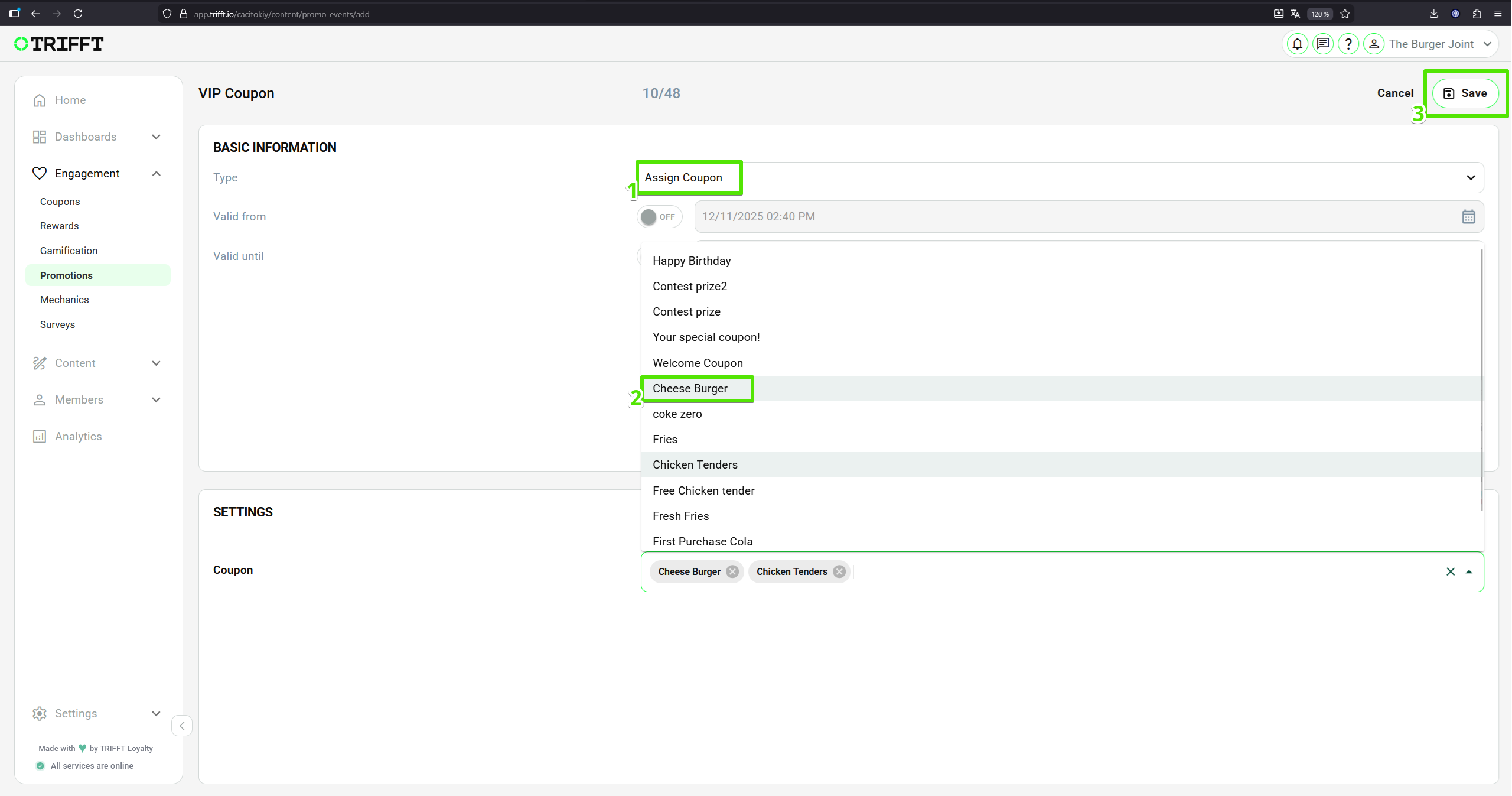Click the Cancel button
The width and height of the screenshot is (1512, 796).
point(1395,93)
